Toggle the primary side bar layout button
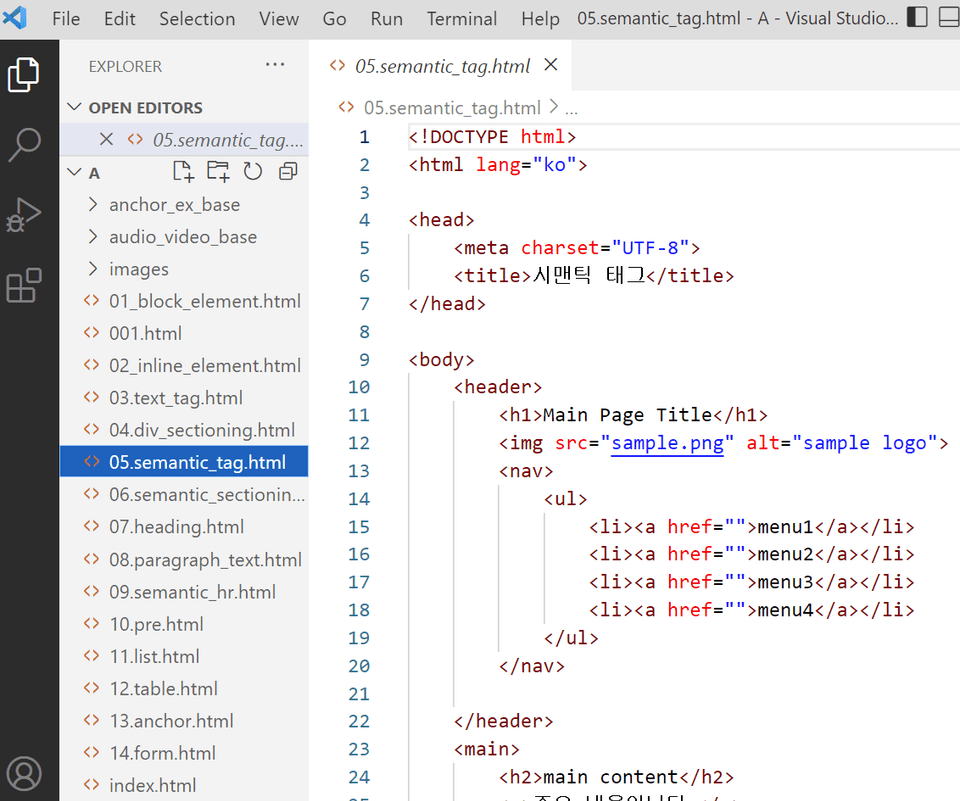The width and height of the screenshot is (960, 801). [x=917, y=18]
